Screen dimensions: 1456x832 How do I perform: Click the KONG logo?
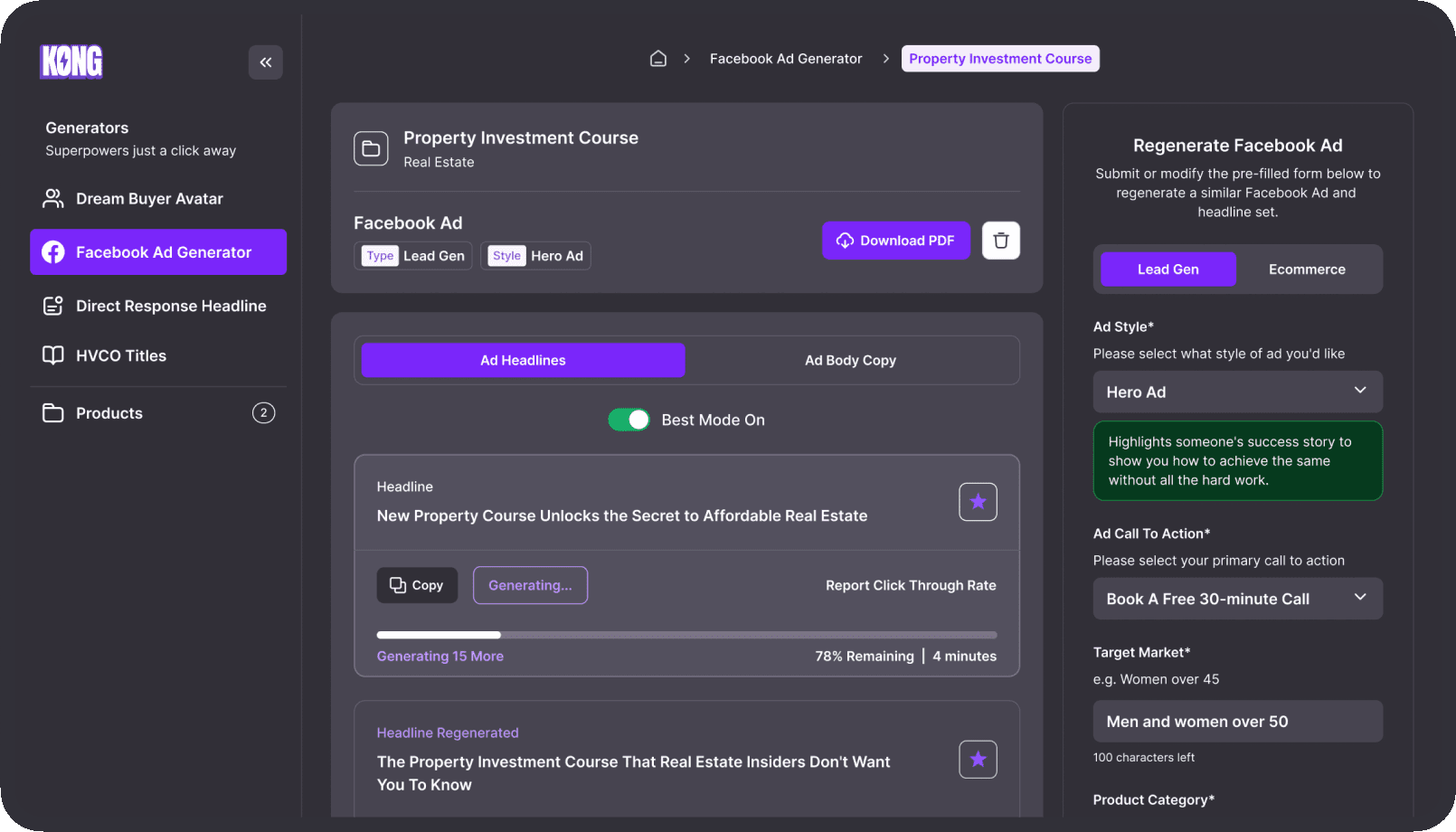(71, 61)
